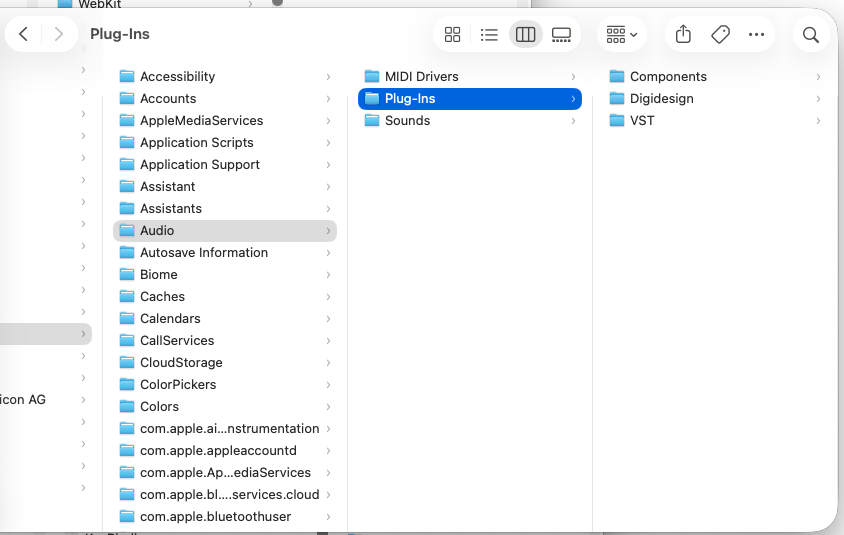Screen dimensions: 844x535
Task: Select the com.apple.ai...nstrumentation folder
Action: click(224, 429)
